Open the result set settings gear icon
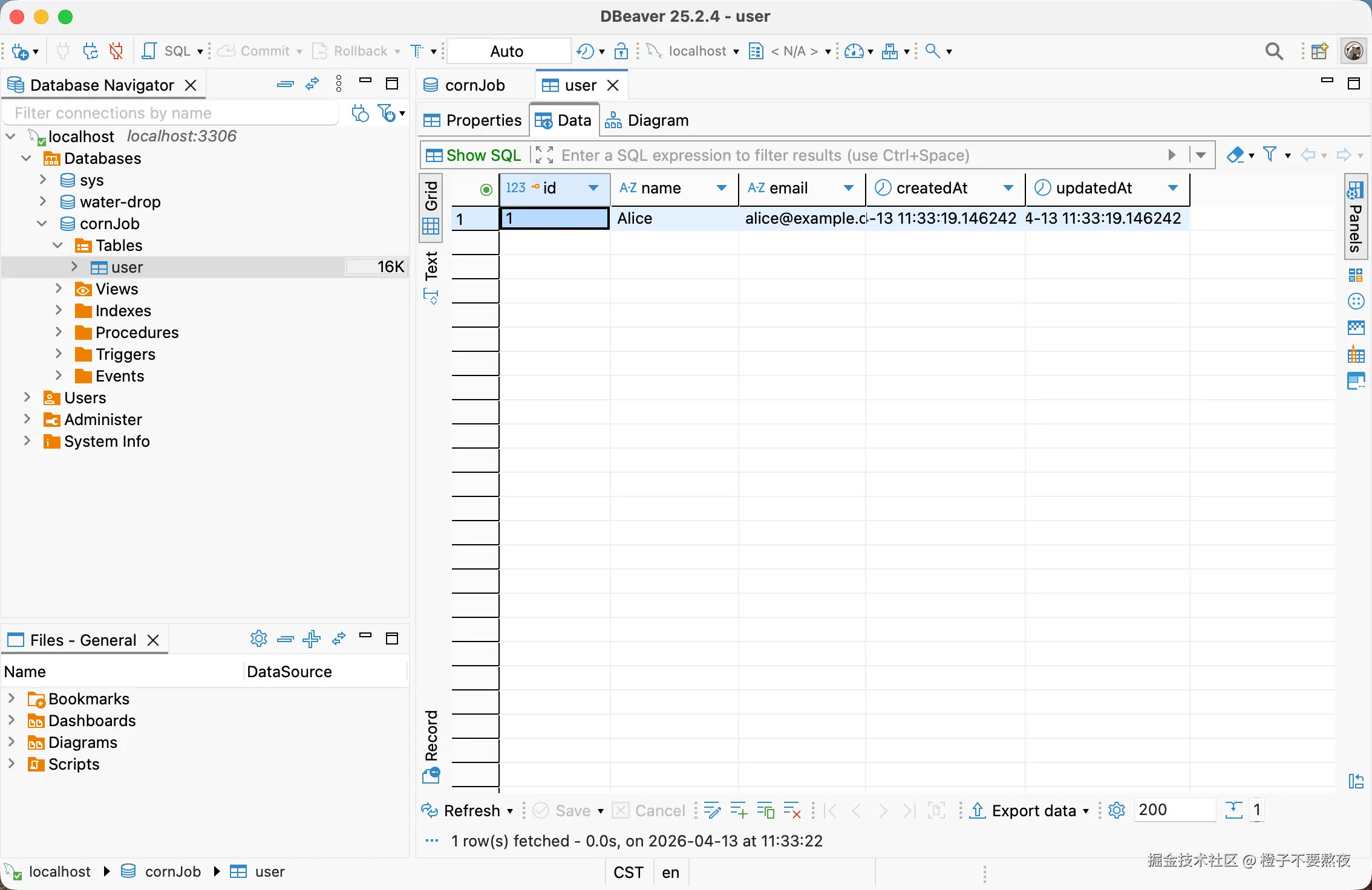The image size is (1372, 890). [x=1117, y=810]
